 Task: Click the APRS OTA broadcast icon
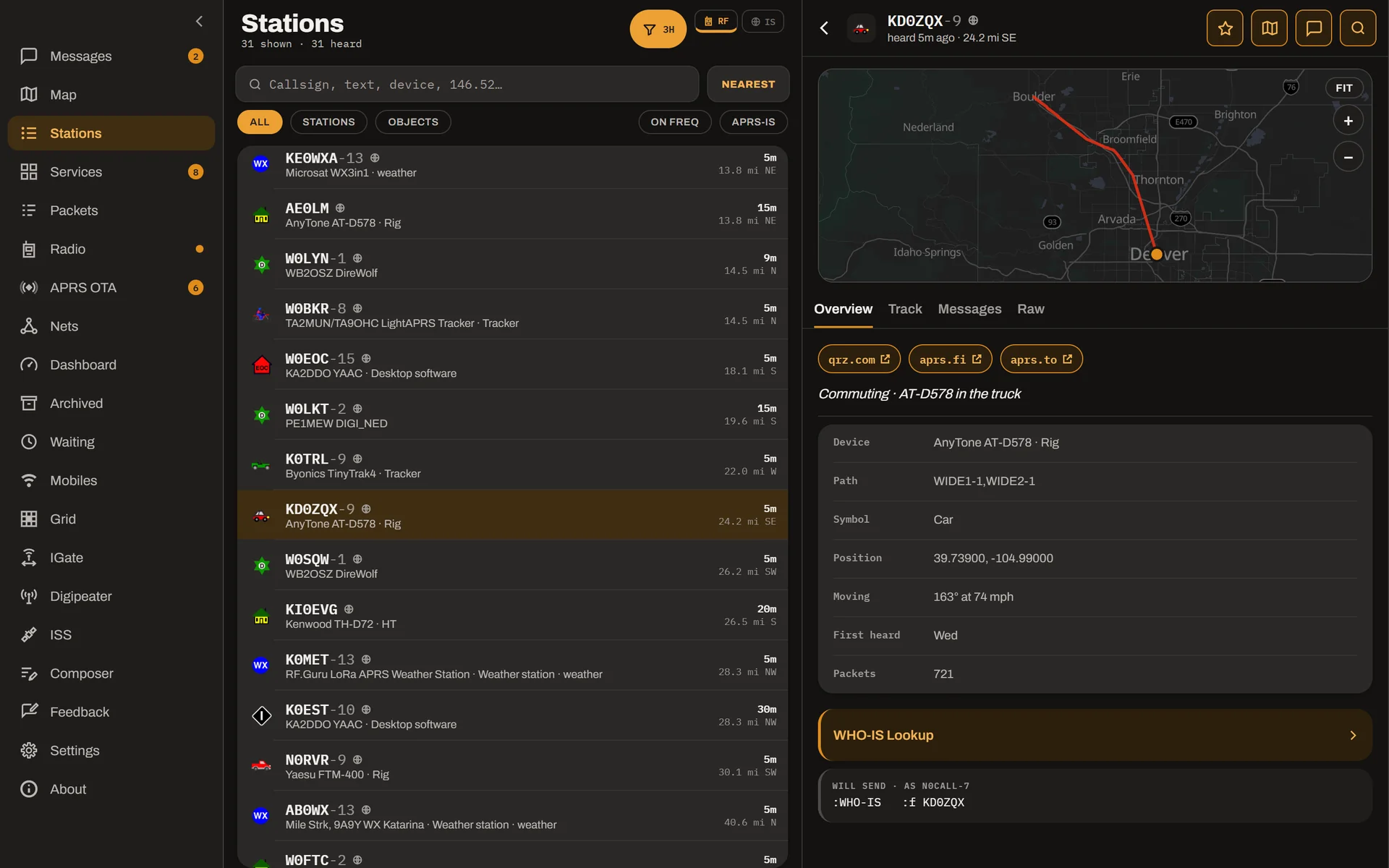[29, 288]
